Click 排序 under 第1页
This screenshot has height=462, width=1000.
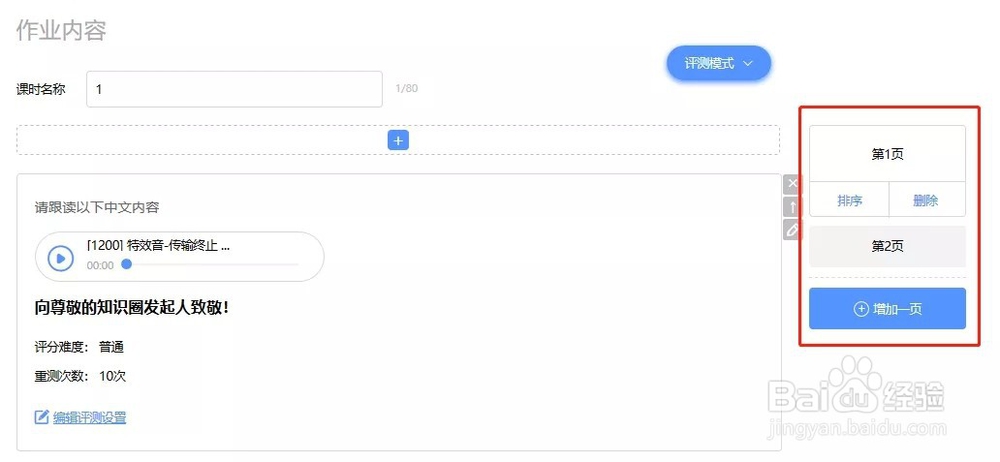849,200
